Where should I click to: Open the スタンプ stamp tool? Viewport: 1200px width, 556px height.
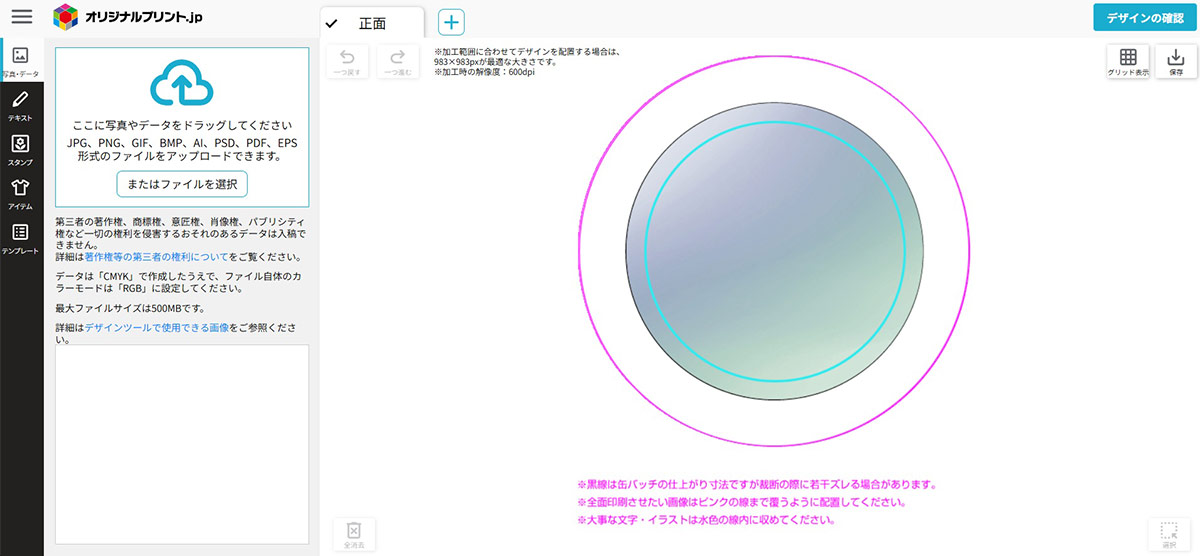pos(21,149)
